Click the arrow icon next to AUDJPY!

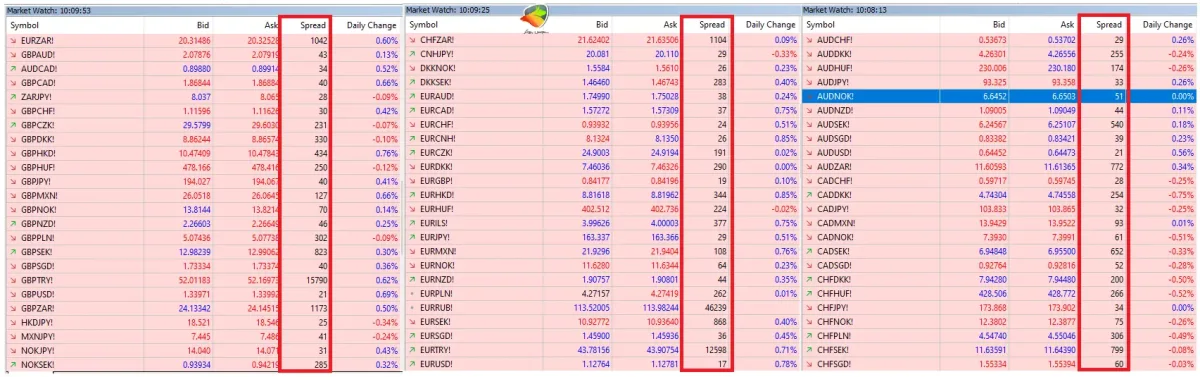tap(809, 82)
